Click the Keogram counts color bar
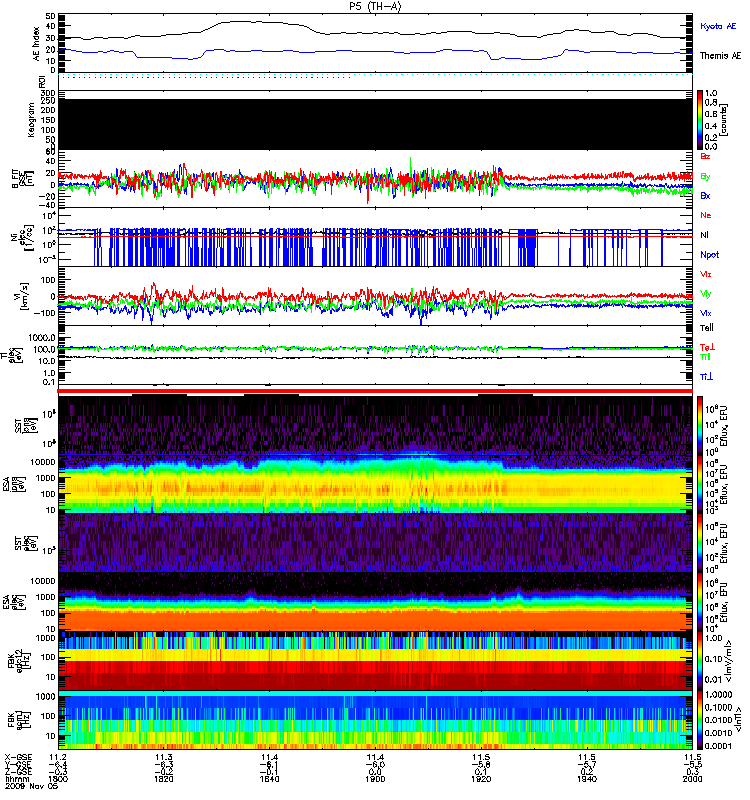Screen dimensions: 750x800 tap(700, 120)
